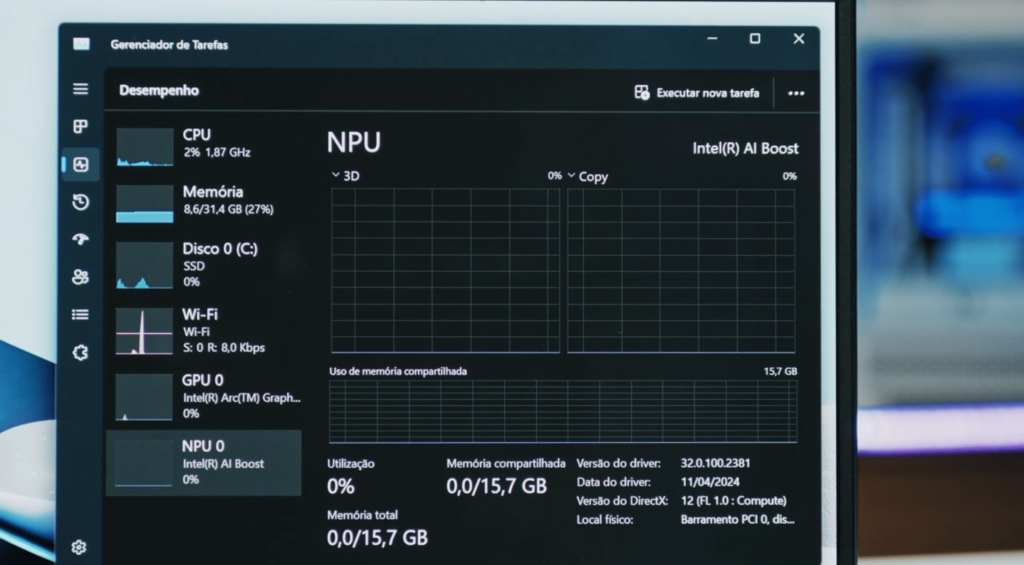This screenshot has height=565, width=1024.
Task: Open Startup apps icon in sidebar
Action: [80, 239]
